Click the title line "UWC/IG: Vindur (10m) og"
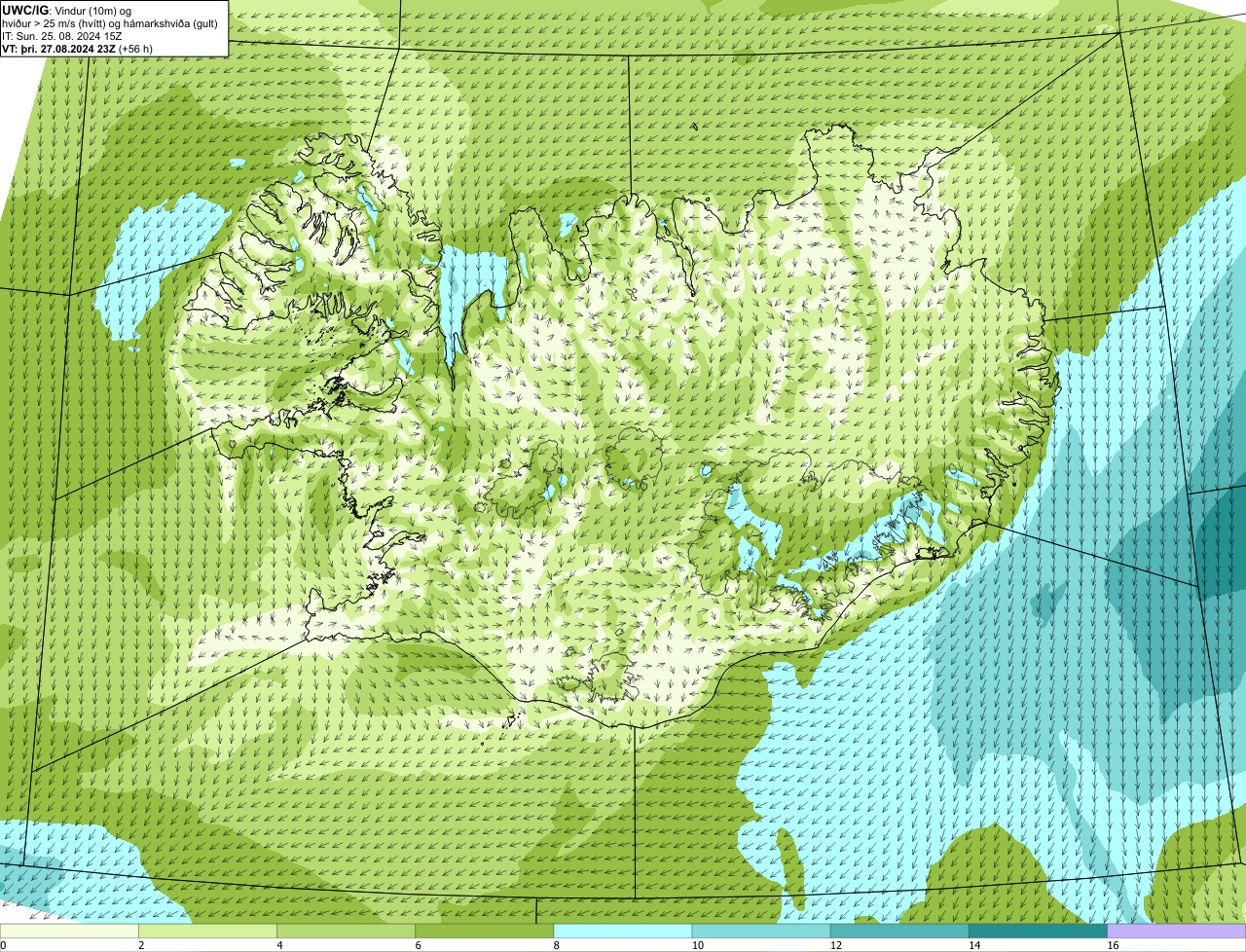Viewport: 1246px width, 952px height. (67, 11)
